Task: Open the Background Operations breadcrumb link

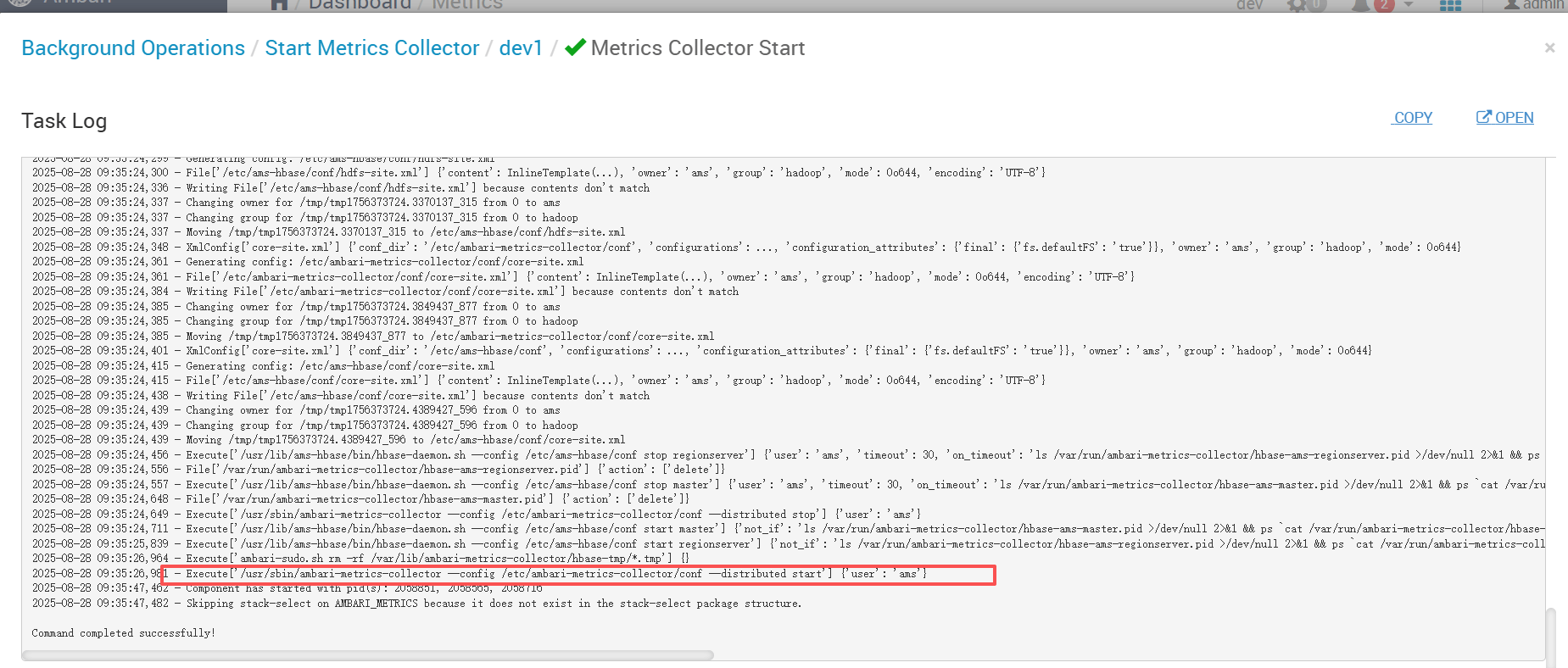Action: pos(133,48)
